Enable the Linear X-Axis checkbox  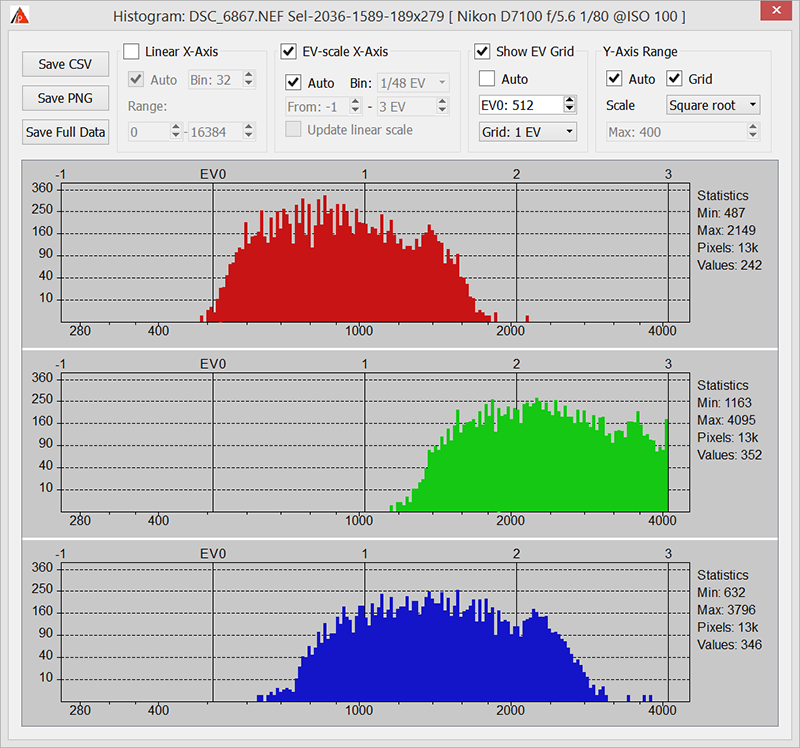132,52
